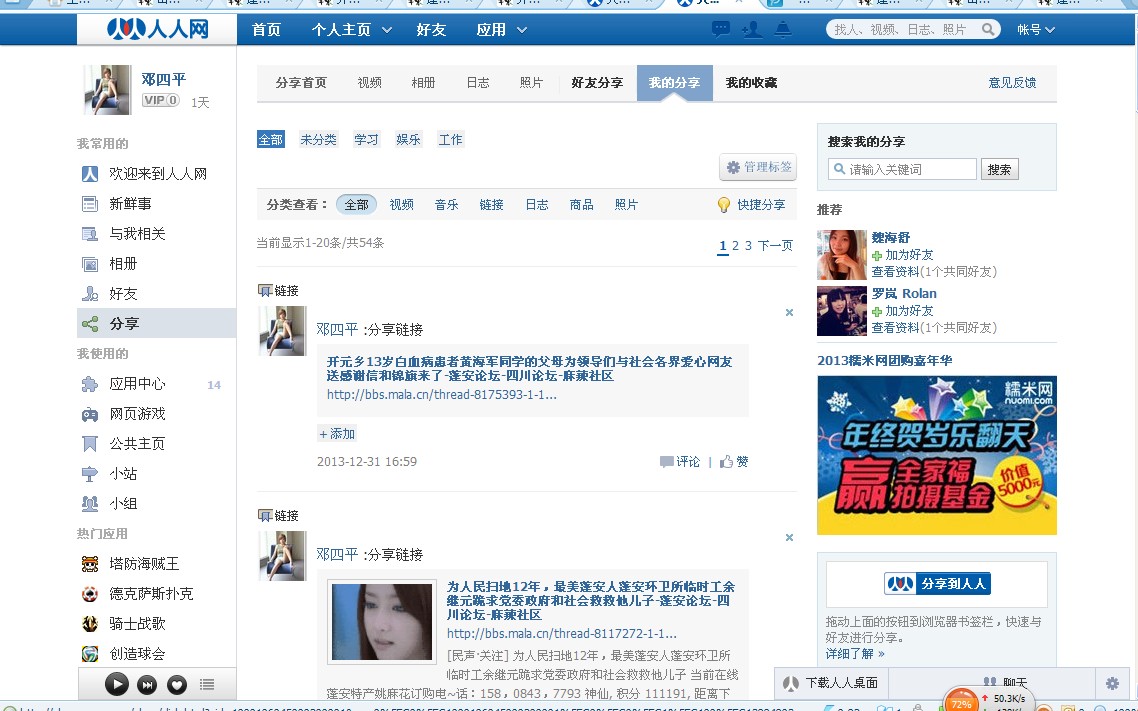Click the magnifier icon in top search
The image size is (1138, 711).
(987, 30)
